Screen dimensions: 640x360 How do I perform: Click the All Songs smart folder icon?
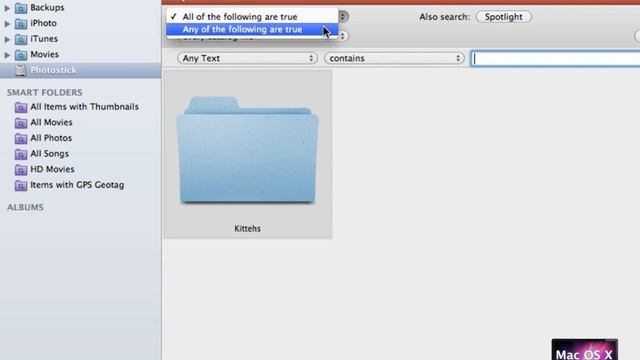(x=21, y=154)
